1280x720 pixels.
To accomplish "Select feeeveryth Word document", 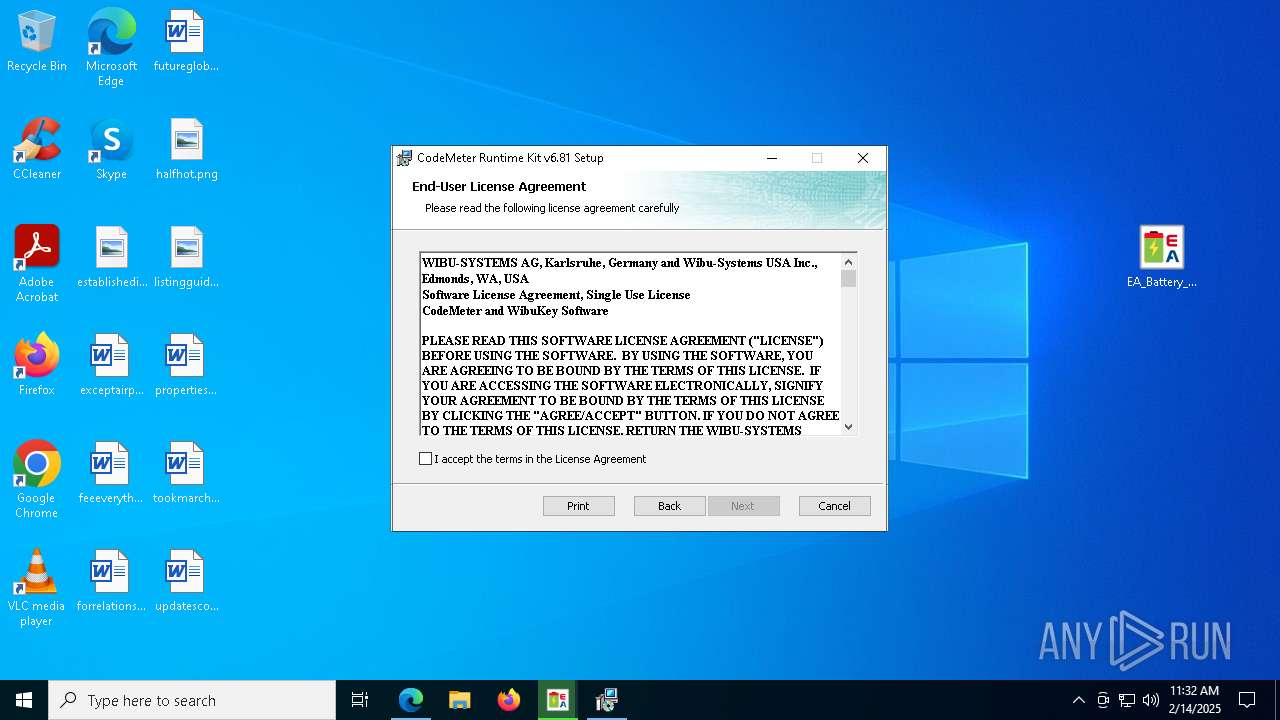I will coord(111,474).
